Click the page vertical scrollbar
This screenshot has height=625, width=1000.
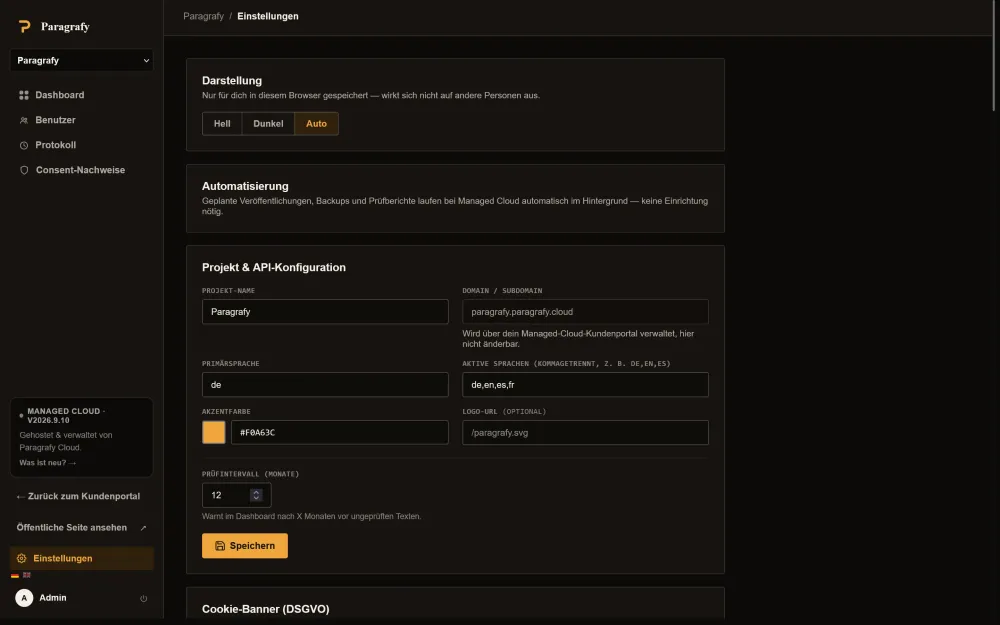[996, 56]
